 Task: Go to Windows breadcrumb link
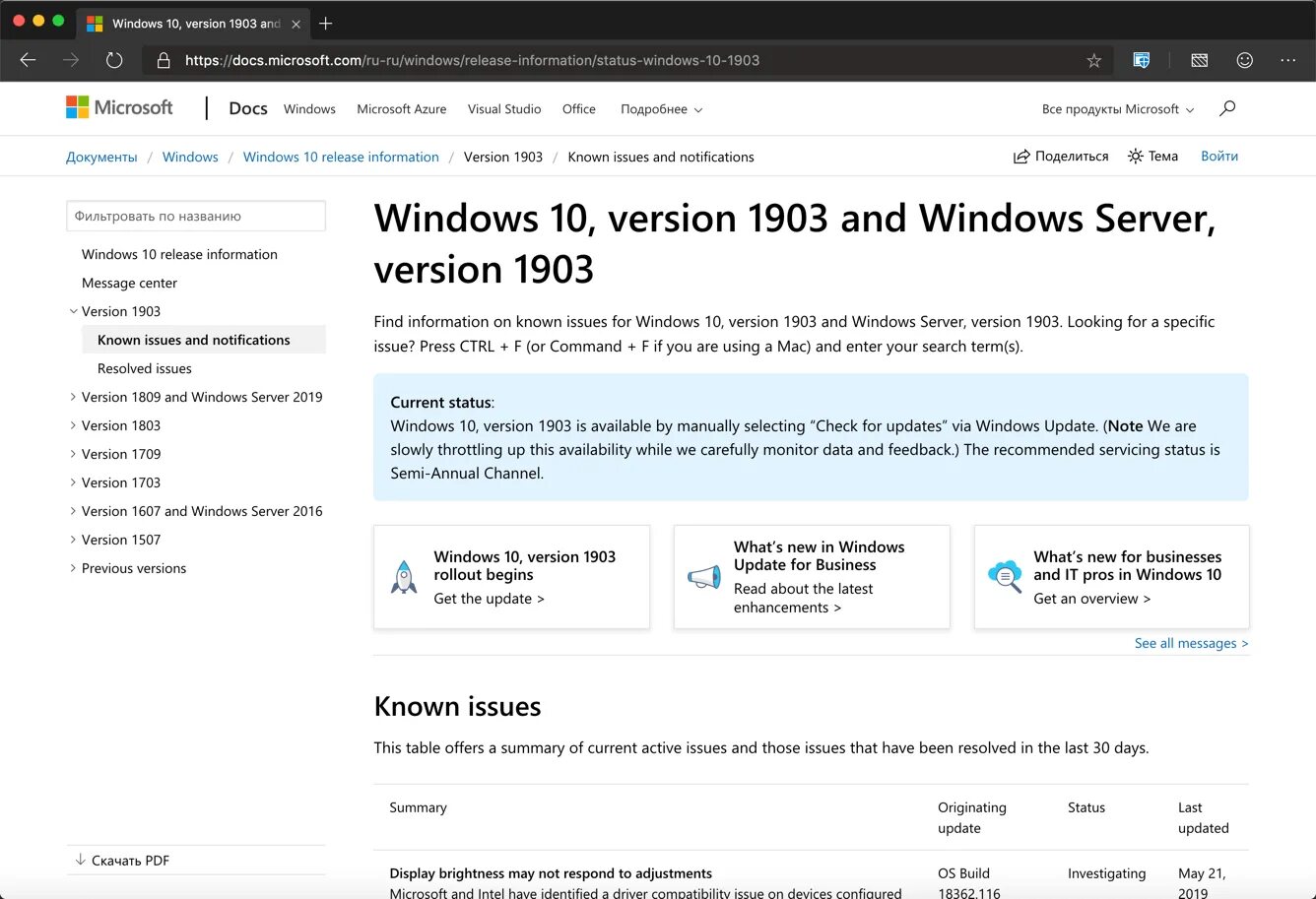point(190,157)
